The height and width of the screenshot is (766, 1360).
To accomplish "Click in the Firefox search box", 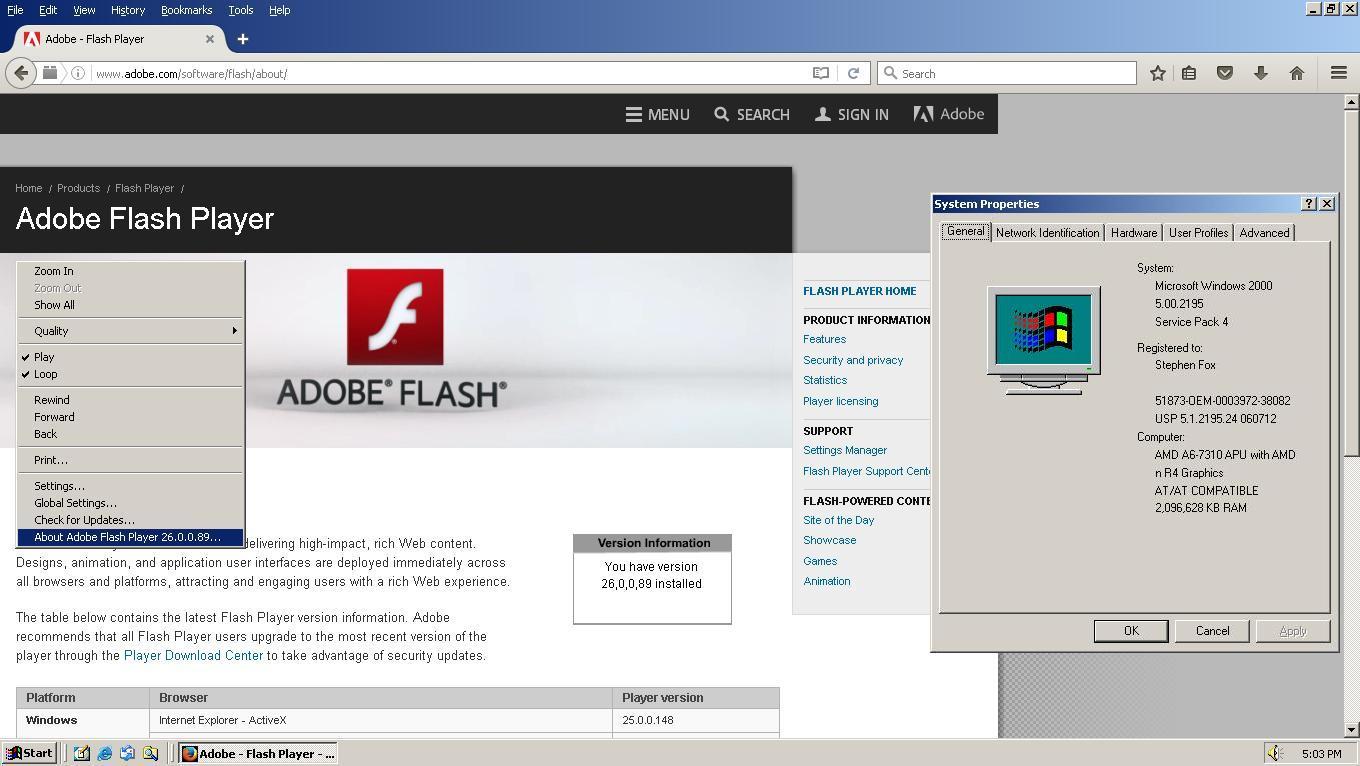I will click(x=1007, y=73).
